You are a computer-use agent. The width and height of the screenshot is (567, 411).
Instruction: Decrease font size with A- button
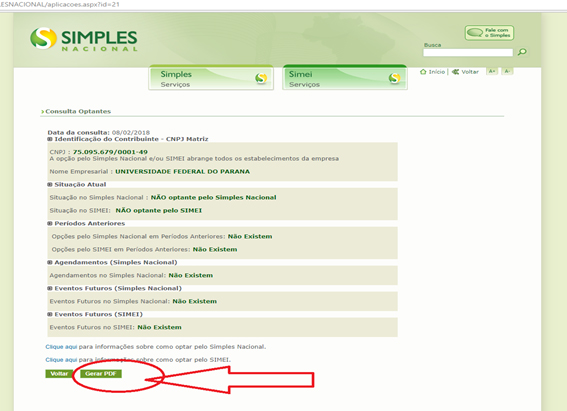[507, 71]
